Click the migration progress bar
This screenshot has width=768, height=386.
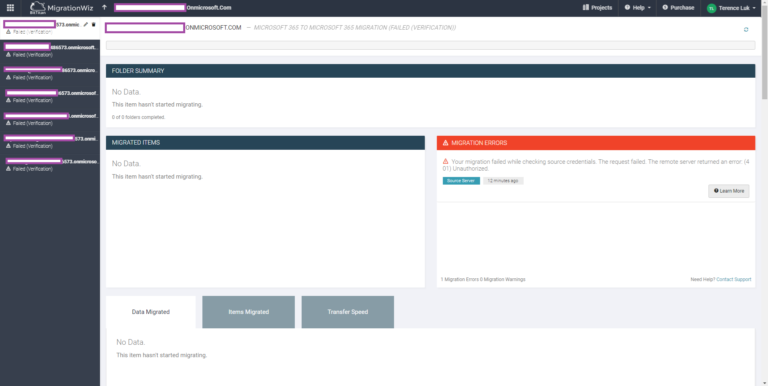pos(431,46)
